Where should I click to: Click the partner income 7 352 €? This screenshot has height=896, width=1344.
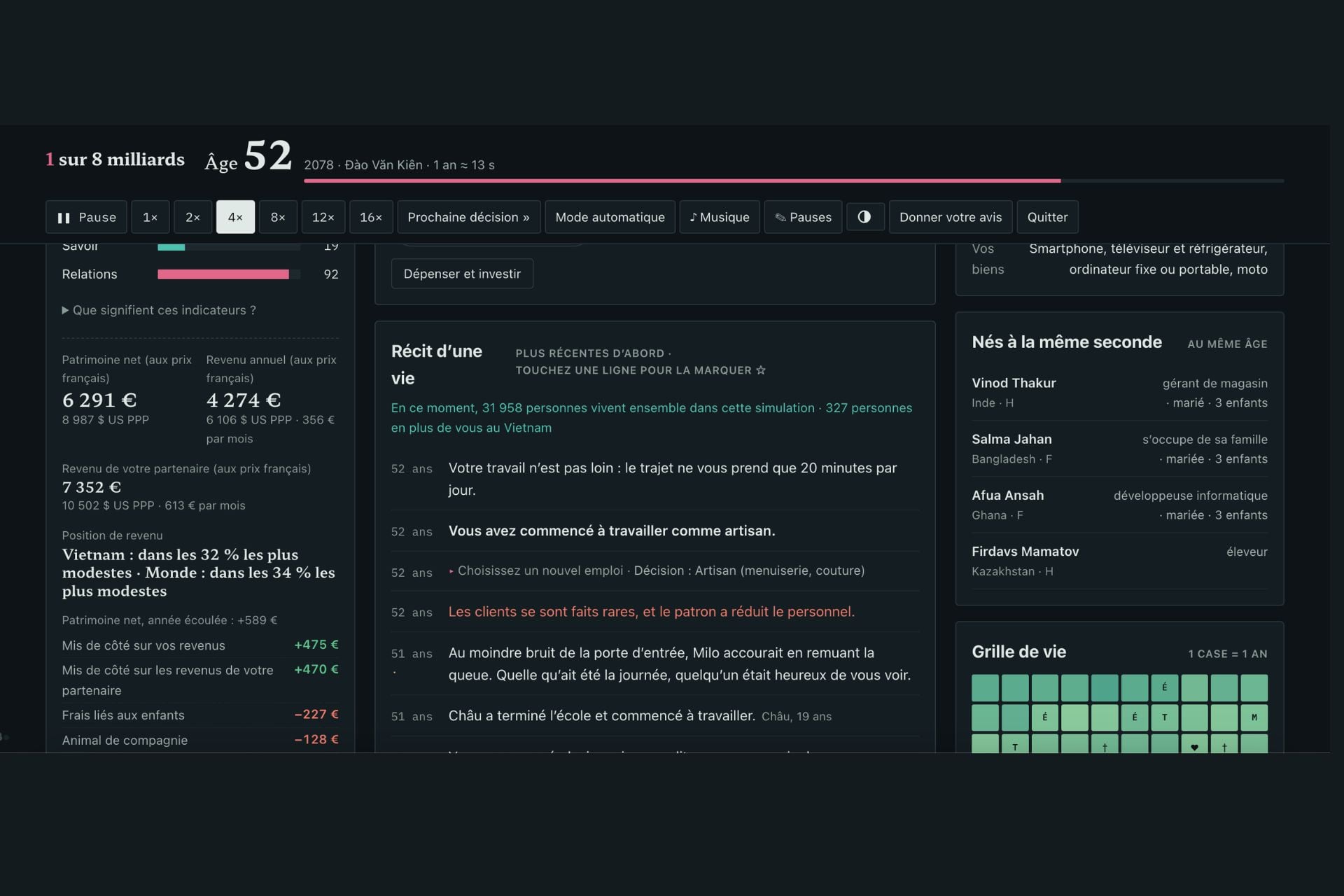92,487
